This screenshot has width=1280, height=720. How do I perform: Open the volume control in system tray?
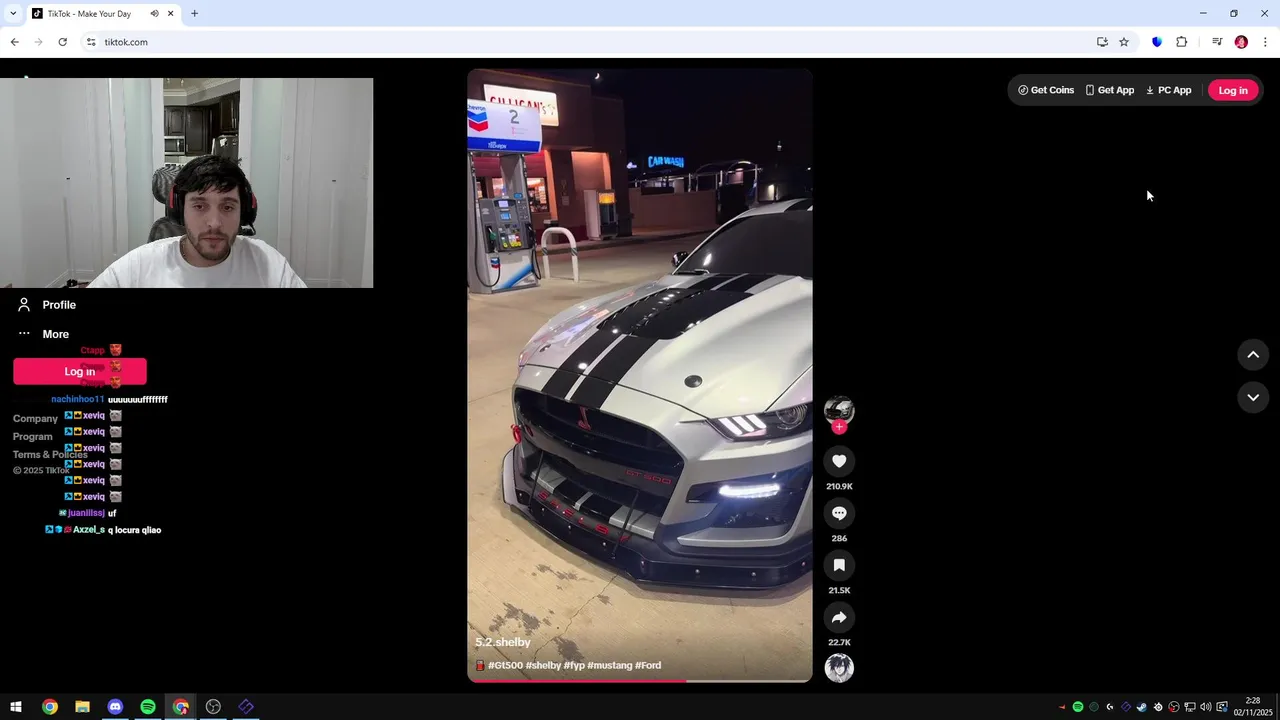(x=1205, y=707)
